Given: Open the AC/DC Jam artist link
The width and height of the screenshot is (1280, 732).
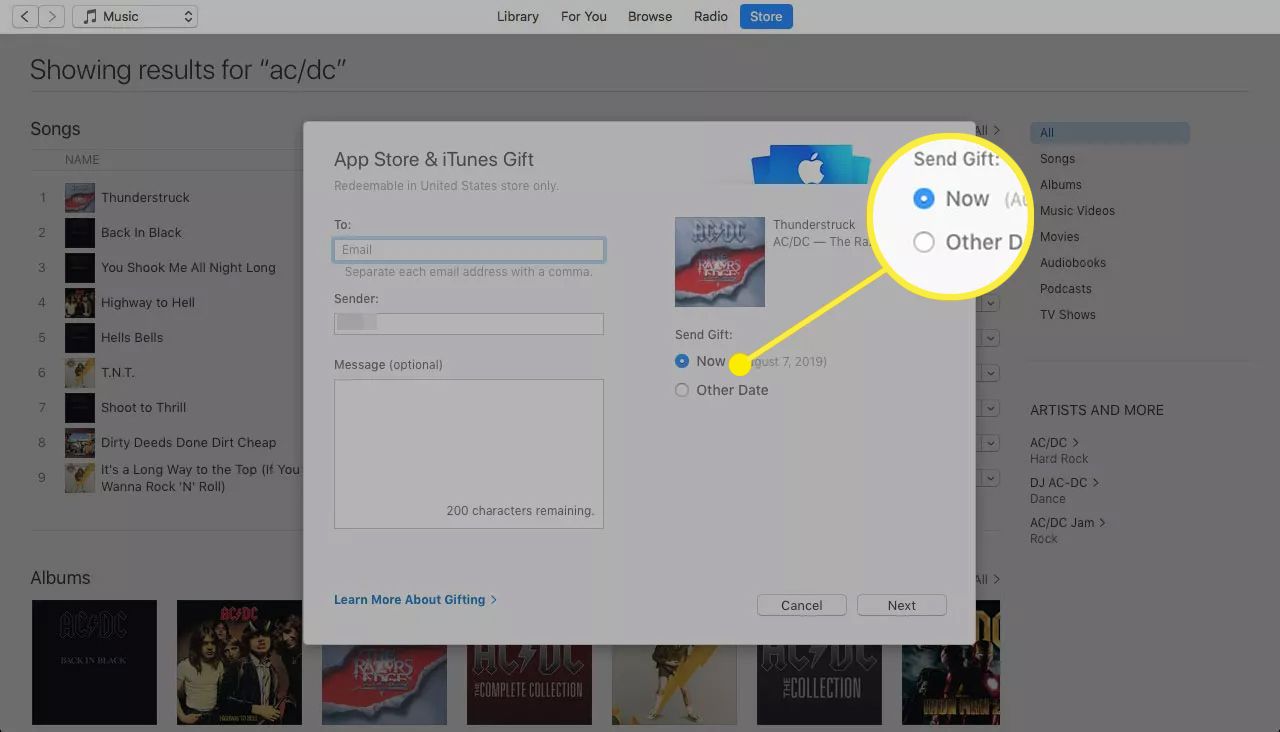Looking at the screenshot, I should tap(1068, 522).
